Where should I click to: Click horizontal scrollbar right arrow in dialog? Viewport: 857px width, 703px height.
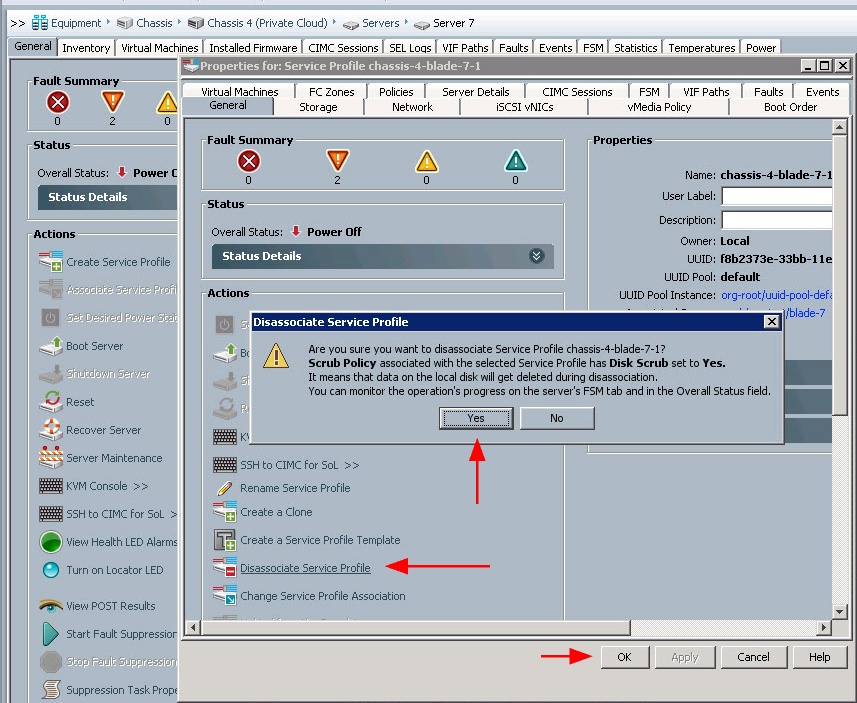(824, 628)
